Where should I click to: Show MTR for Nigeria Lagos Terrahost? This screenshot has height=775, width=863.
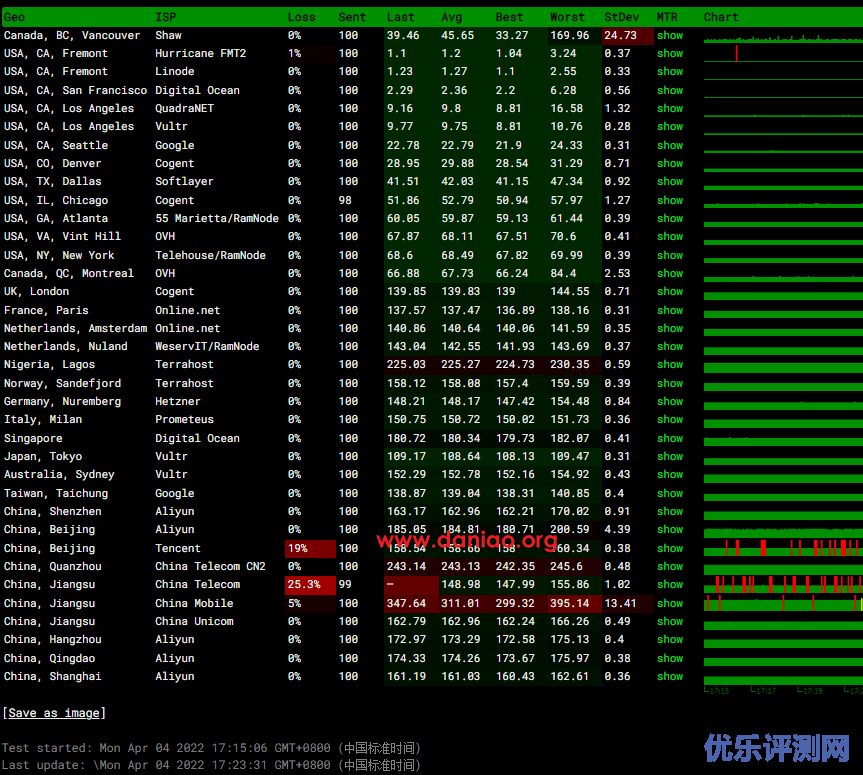[x=670, y=364]
